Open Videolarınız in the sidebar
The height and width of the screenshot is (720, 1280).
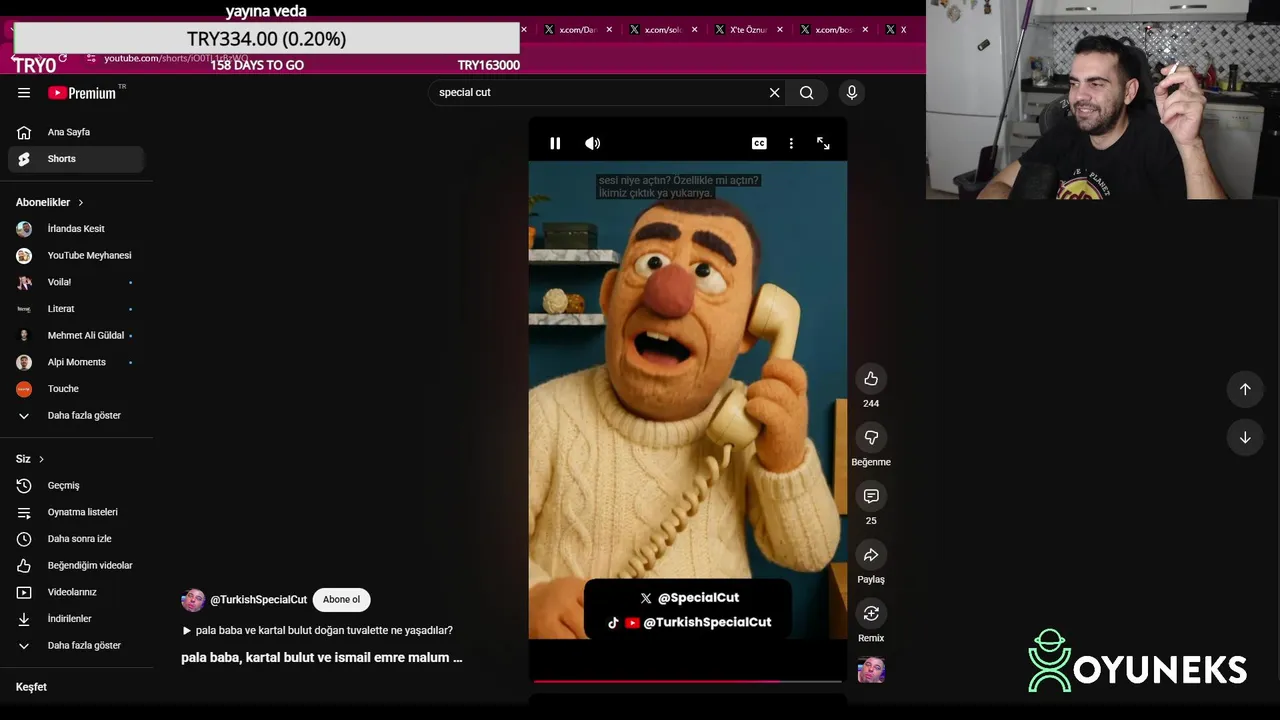tap(76, 592)
